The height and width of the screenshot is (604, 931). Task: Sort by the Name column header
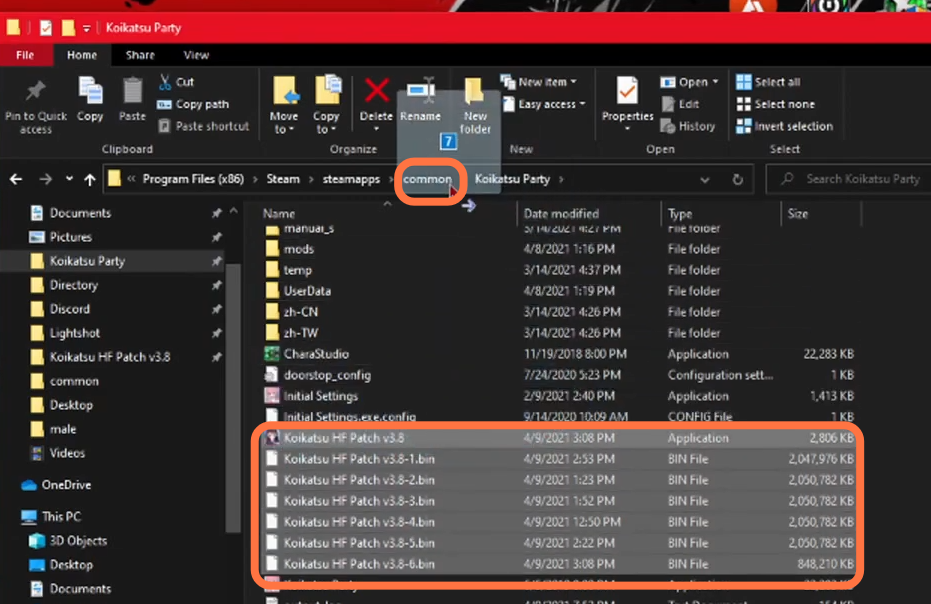[278, 214]
